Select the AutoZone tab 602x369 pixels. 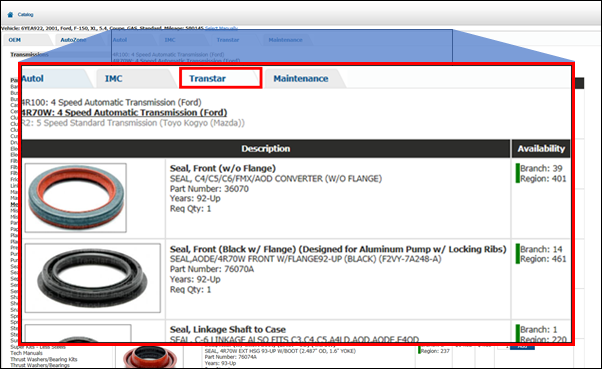tap(73, 40)
